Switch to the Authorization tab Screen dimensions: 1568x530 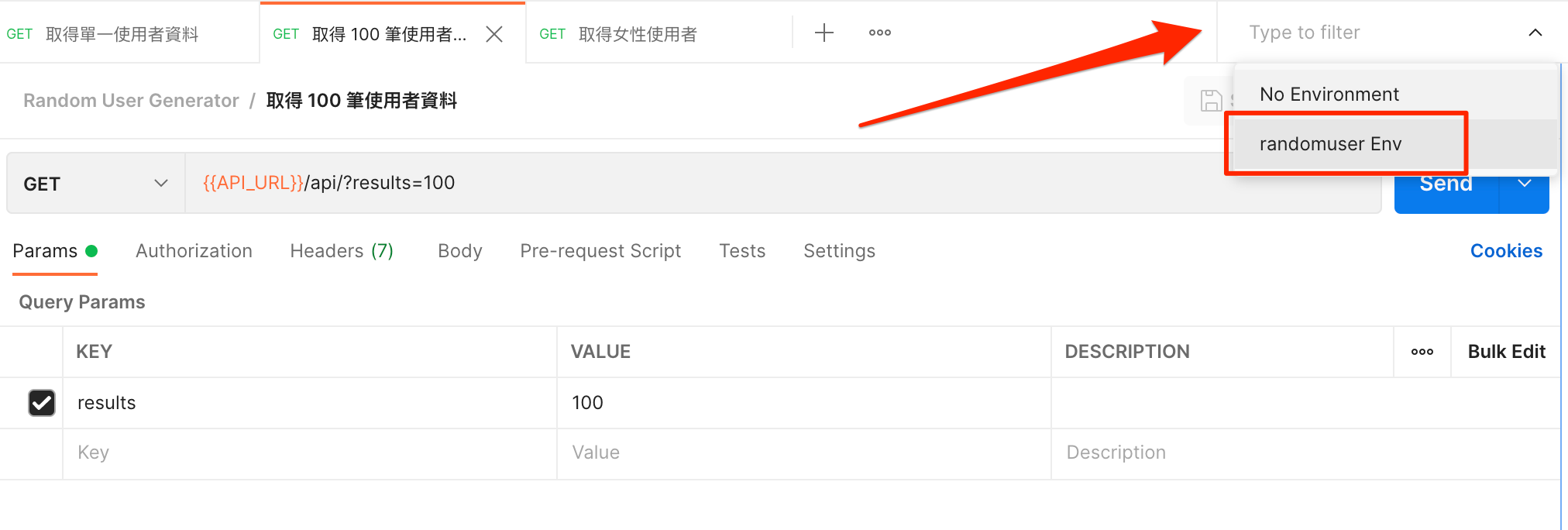tap(194, 251)
